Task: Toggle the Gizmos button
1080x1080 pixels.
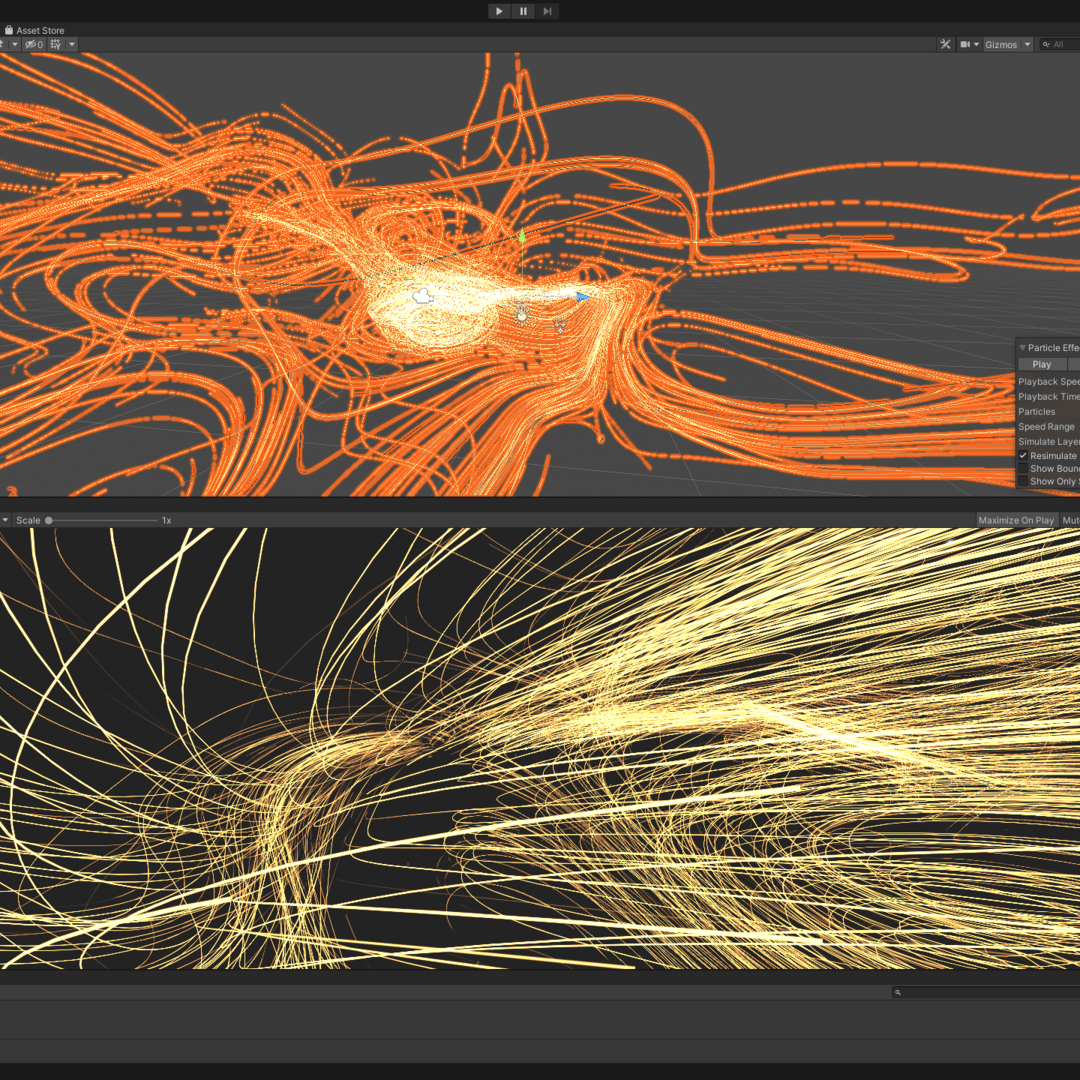Action: click(1001, 45)
